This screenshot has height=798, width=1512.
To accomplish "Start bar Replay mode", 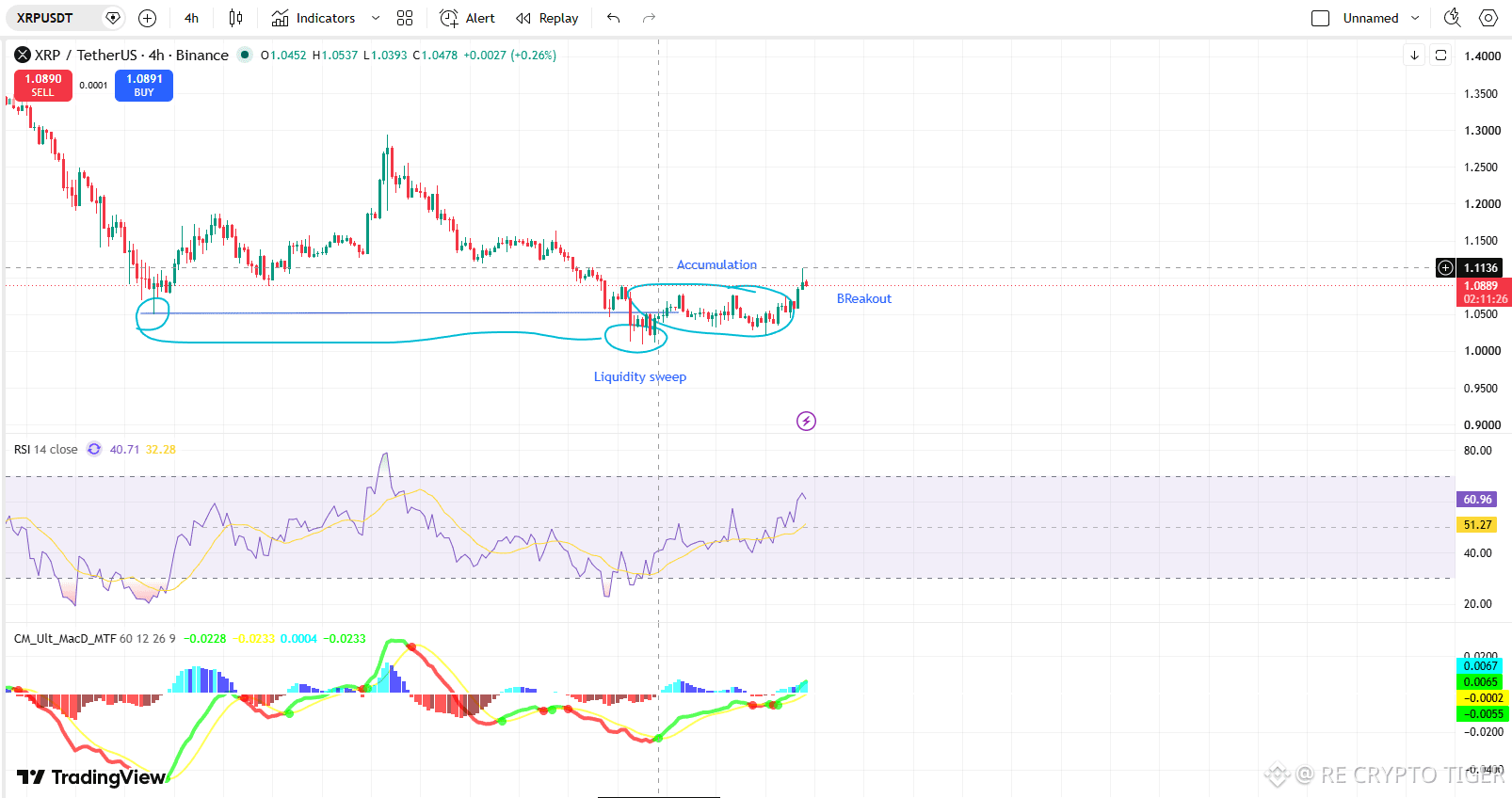I will tap(547, 18).
